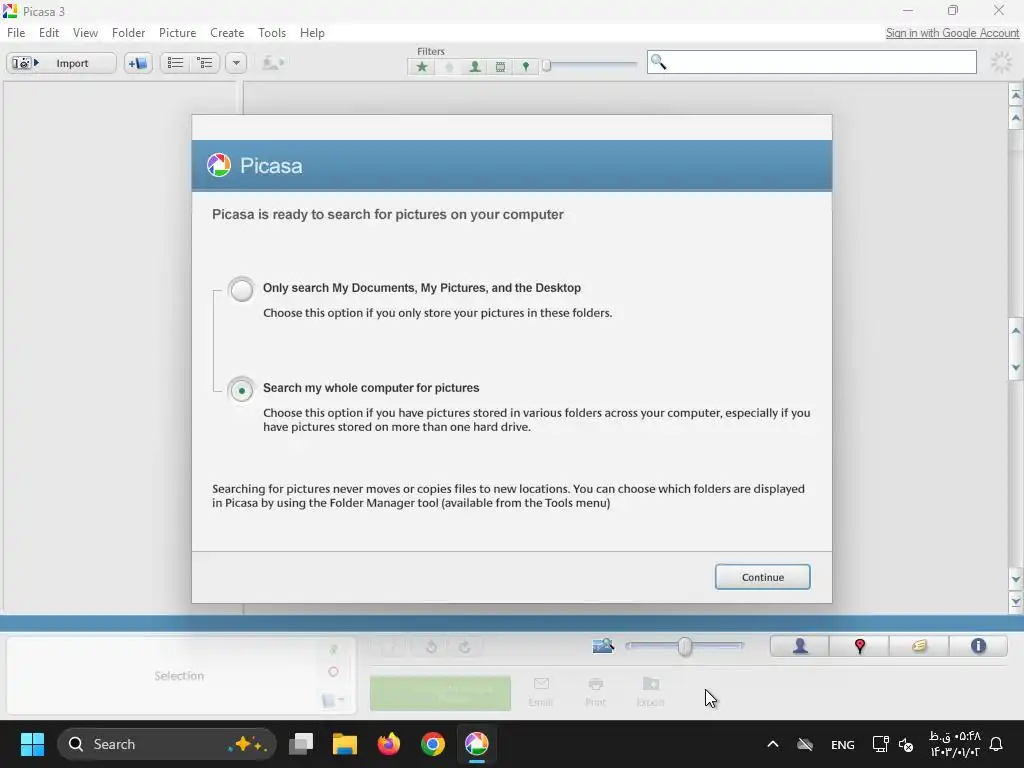Click the hold selection pin icon
Viewport: 1024px width, 768px height.
[x=334, y=649]
